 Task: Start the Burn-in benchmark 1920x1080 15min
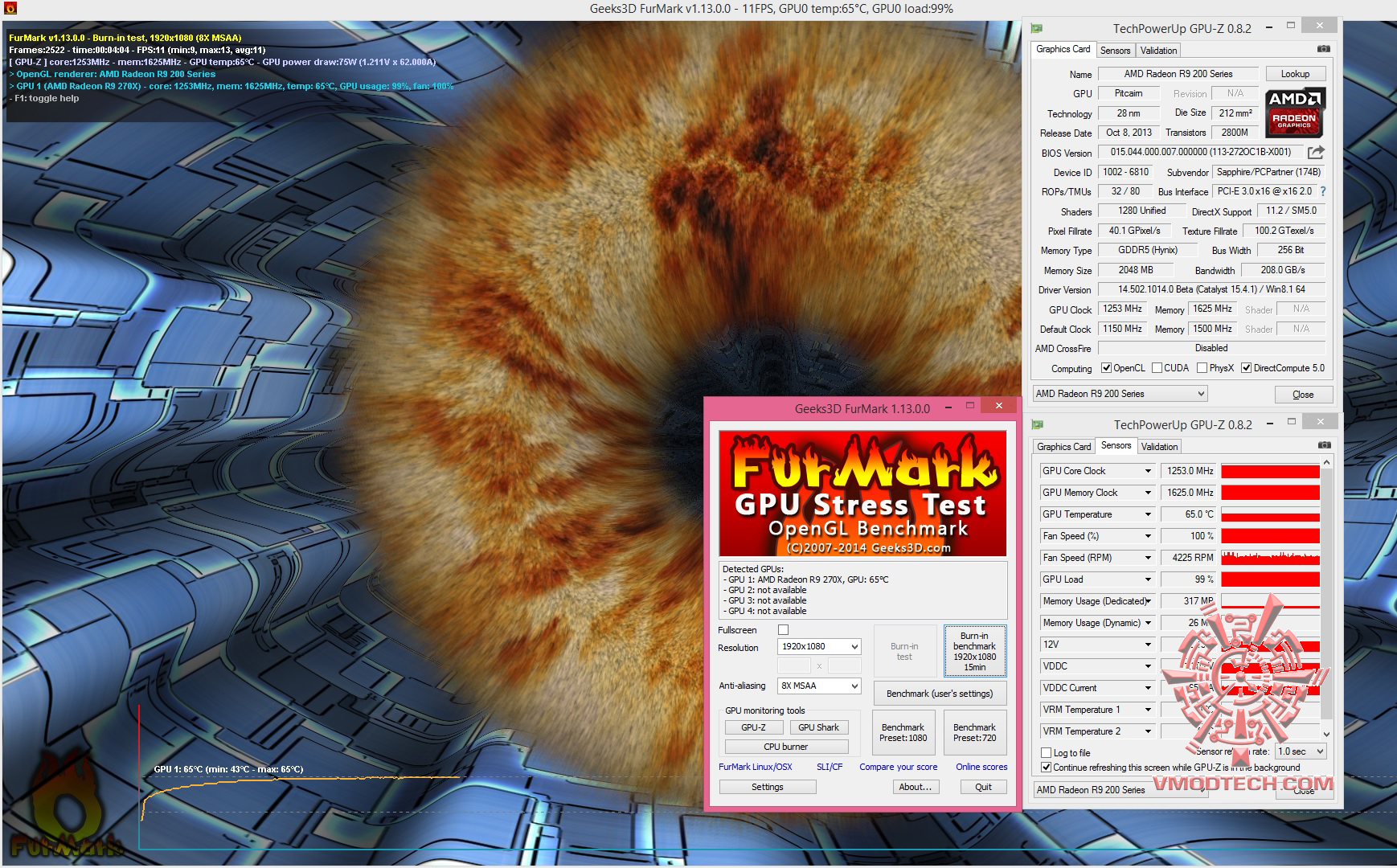coord(974,651)
